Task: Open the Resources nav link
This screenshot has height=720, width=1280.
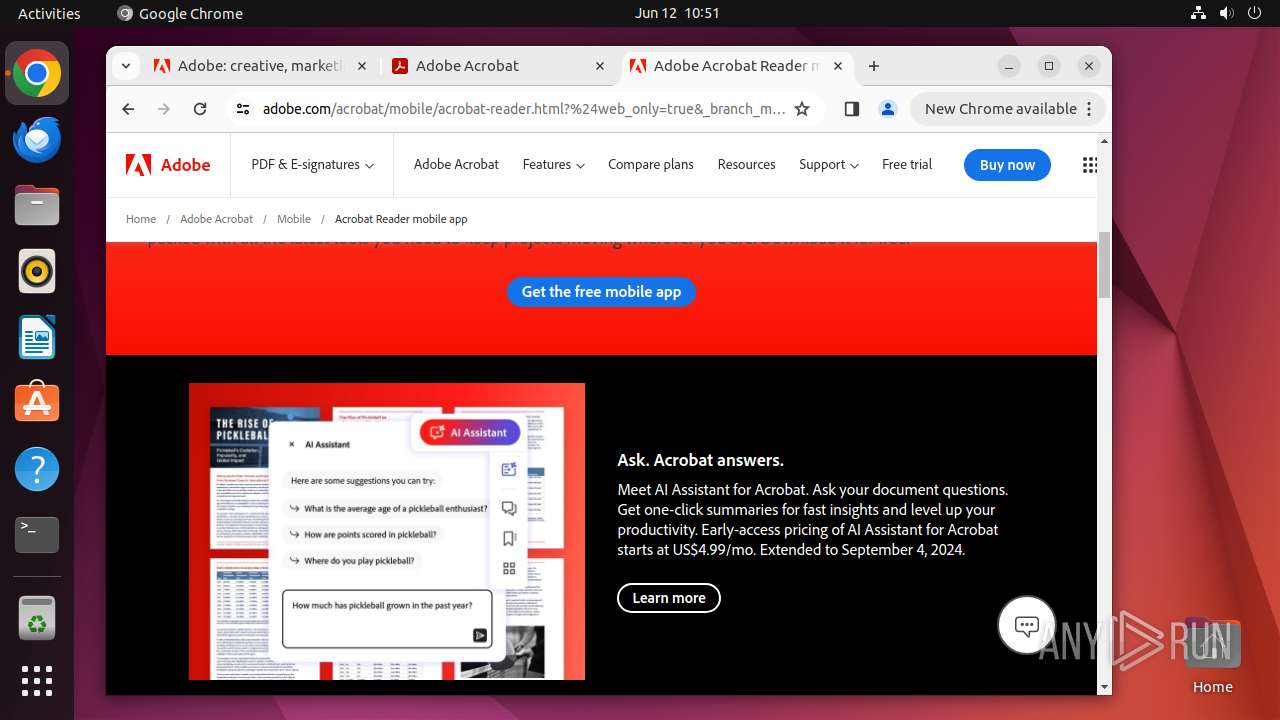Action: (x=746, y=165)
